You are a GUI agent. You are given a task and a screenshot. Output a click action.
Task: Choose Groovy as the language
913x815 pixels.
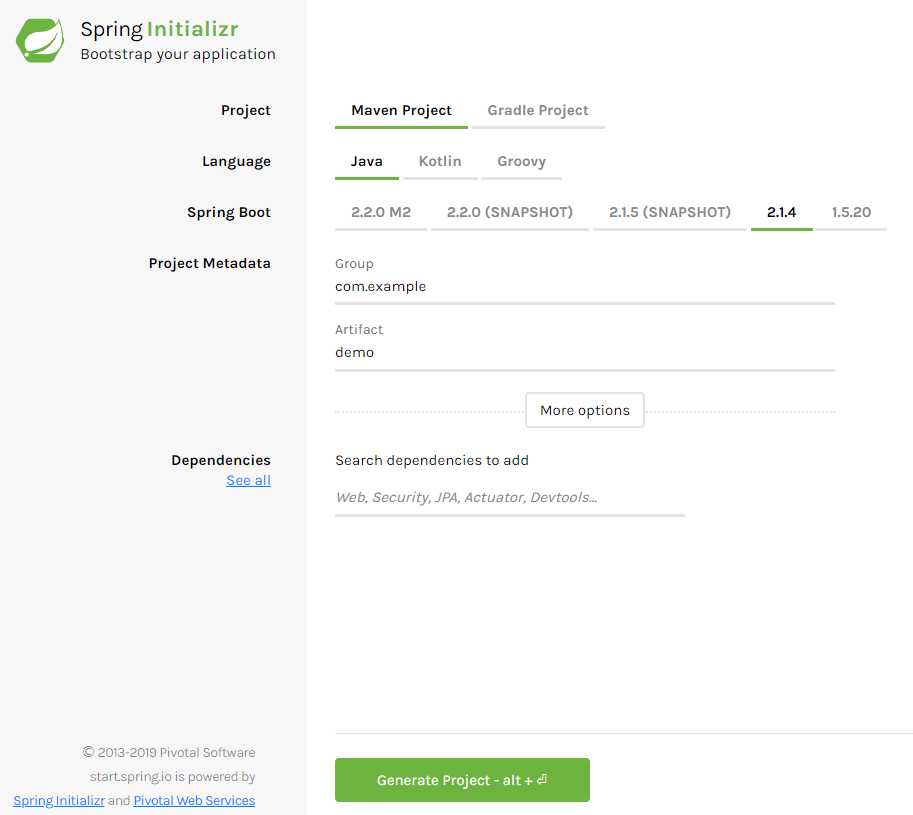tap(522, 161)
